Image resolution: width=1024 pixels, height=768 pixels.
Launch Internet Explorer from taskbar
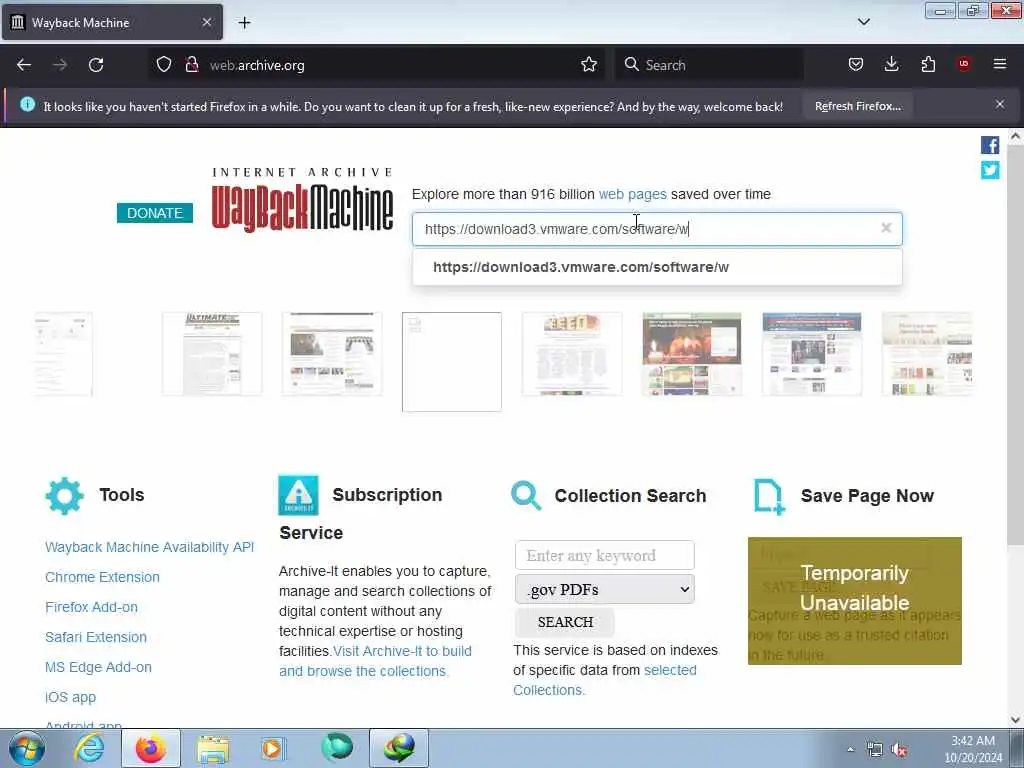[x=89, y=748]
